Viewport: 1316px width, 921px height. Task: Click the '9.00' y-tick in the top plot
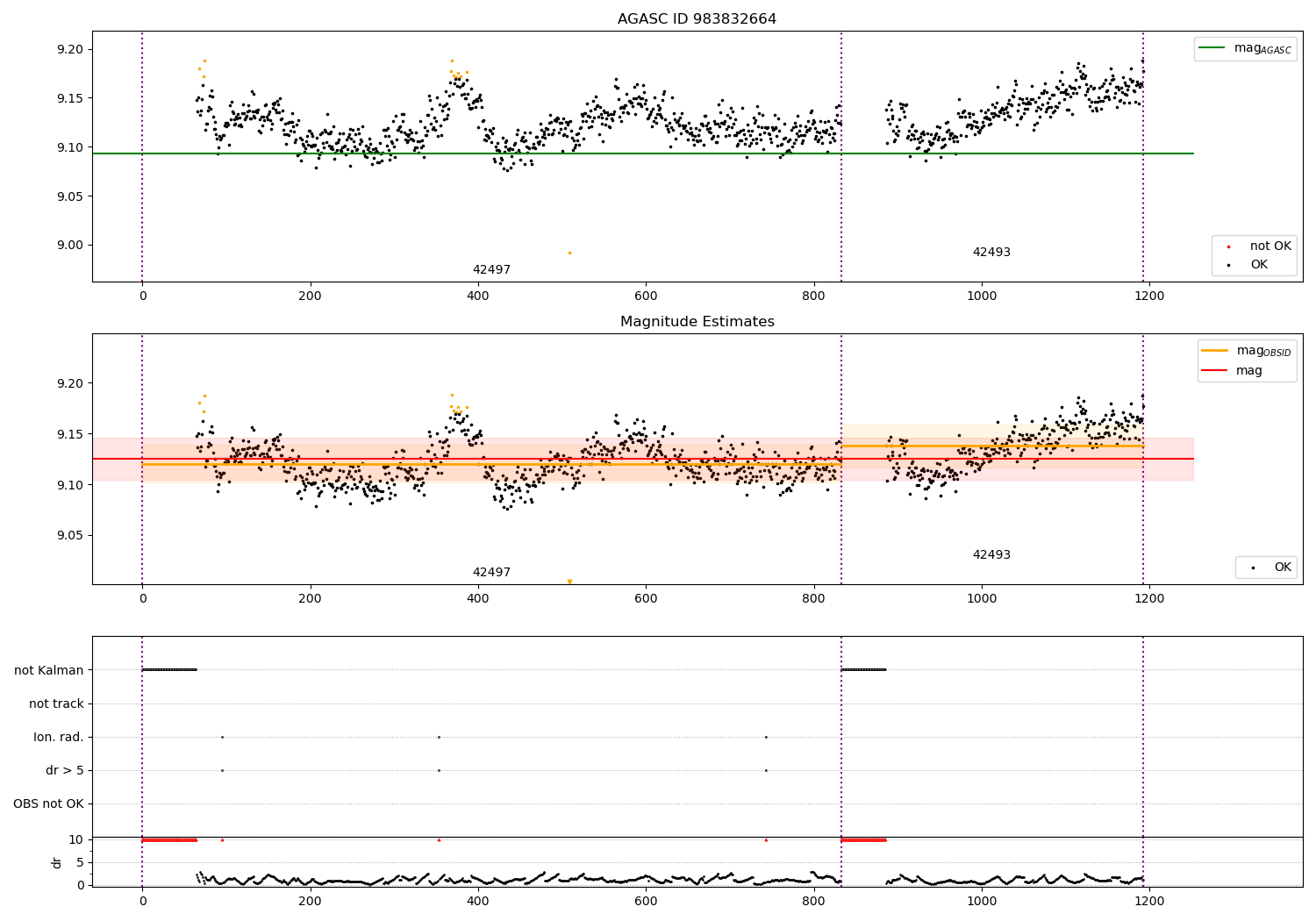(x=71, y=246)
